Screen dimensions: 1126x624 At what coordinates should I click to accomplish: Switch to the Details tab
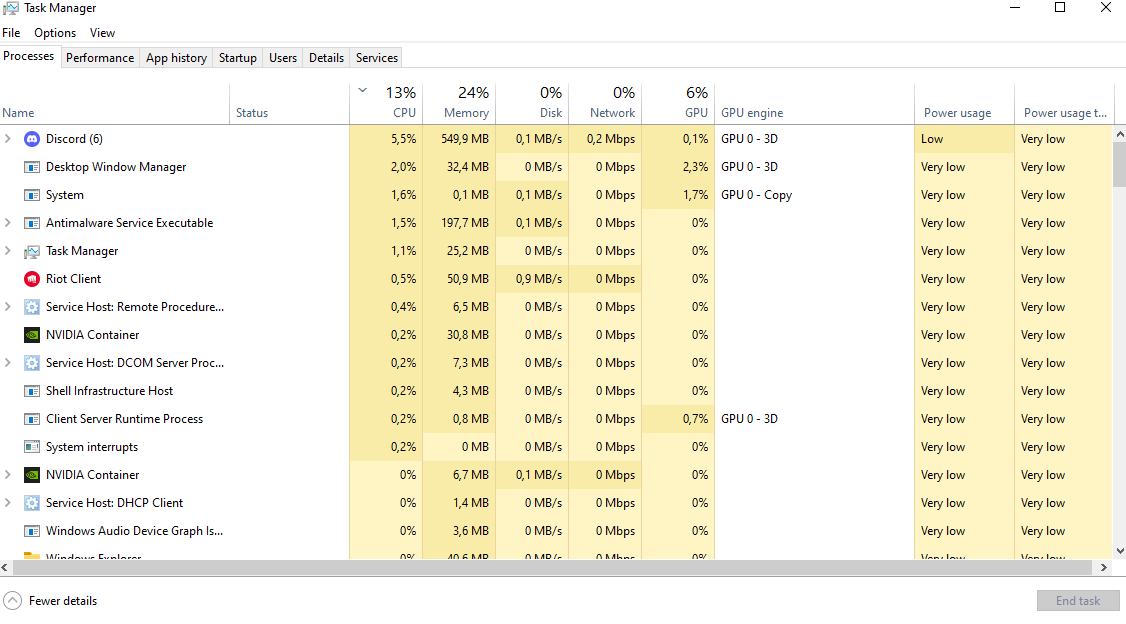[327, 57]
